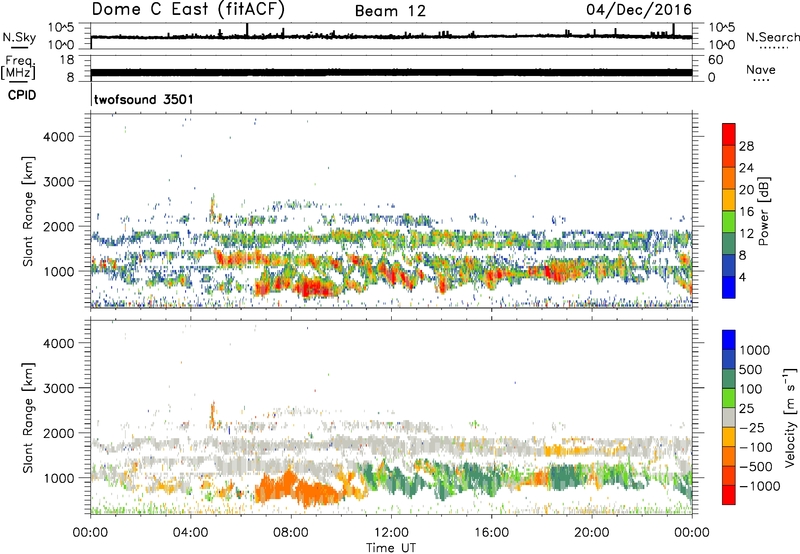Click the 'Slant Range [km]' label of power panel
Image resolution: width=800 pixels, height=554 pixels.
28,211
